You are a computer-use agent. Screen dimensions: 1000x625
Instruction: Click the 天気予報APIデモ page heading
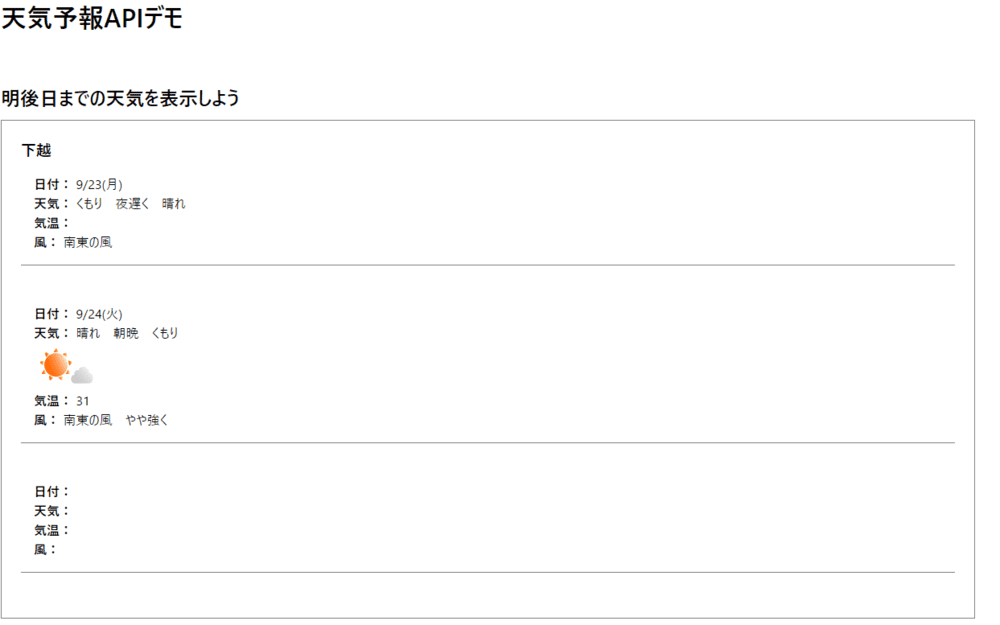(x=92, y=18)
